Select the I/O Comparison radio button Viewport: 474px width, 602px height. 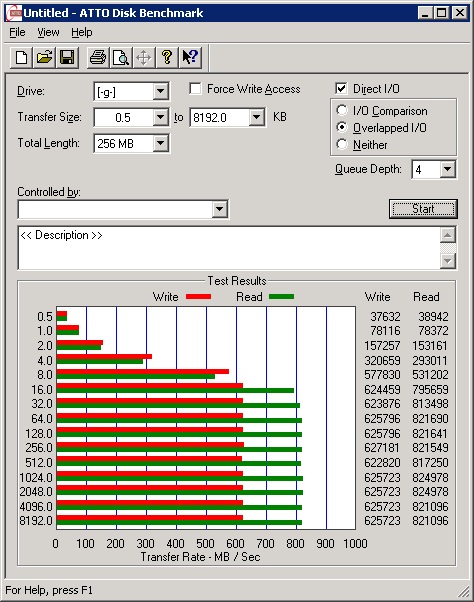[x=342, y=111]
